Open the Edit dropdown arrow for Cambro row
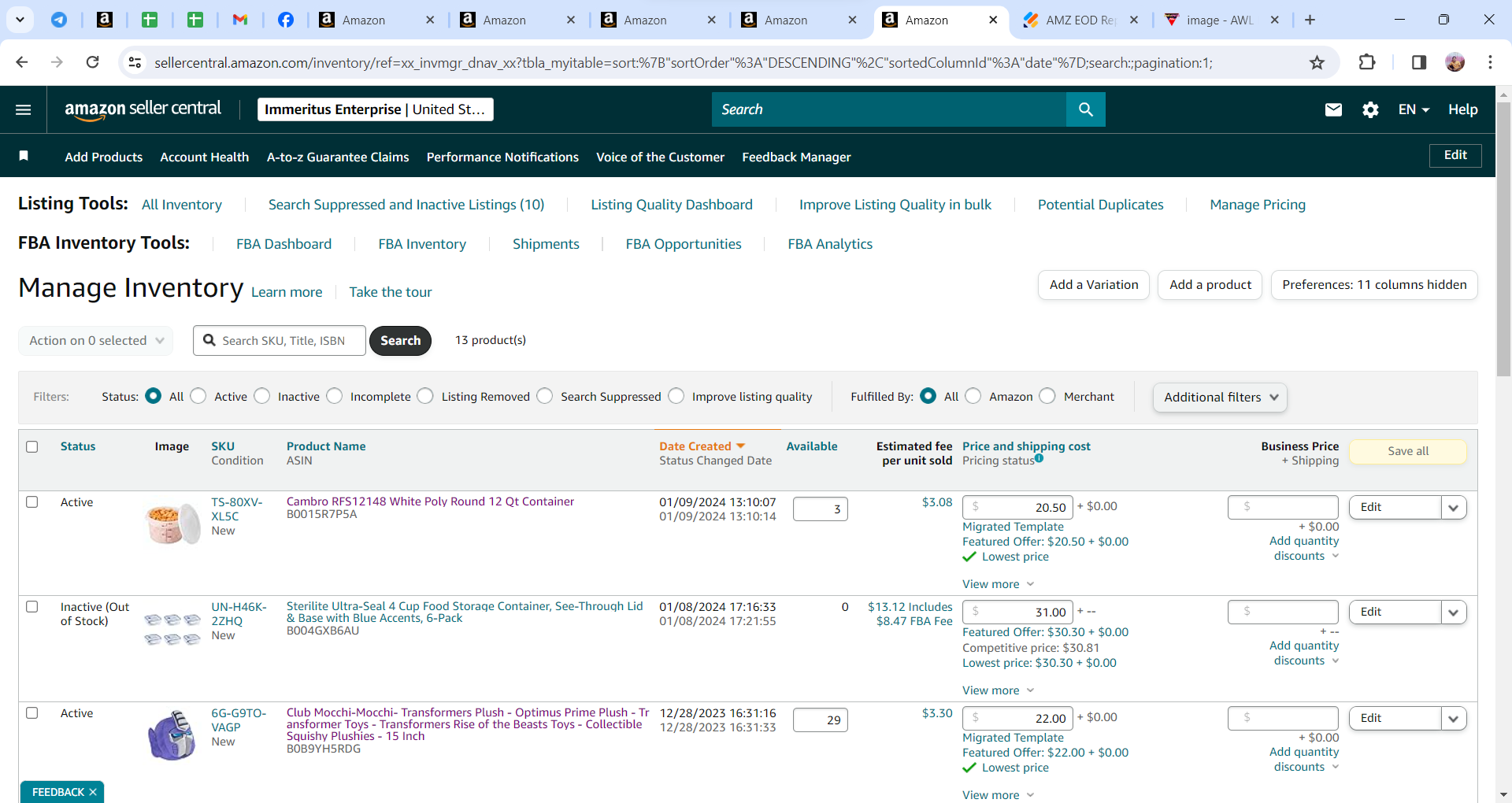The image size is (1512, 803). click(x=1454, y=508)
